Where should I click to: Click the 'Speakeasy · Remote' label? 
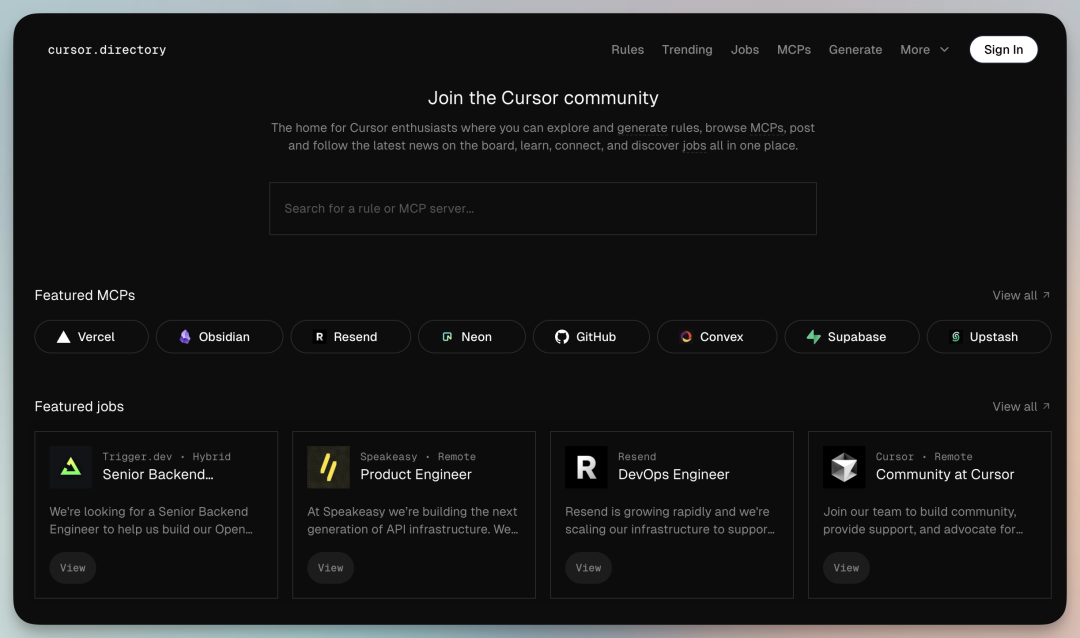pos(417,456)
